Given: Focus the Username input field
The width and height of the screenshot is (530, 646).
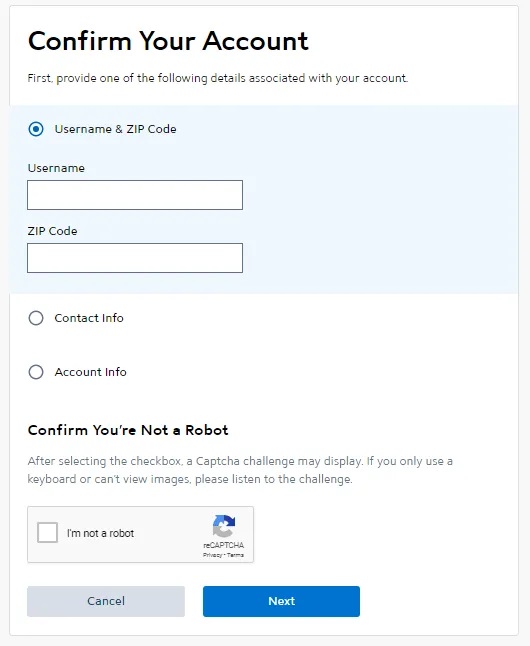Looking at the screenshot, I should coord(135,195).
